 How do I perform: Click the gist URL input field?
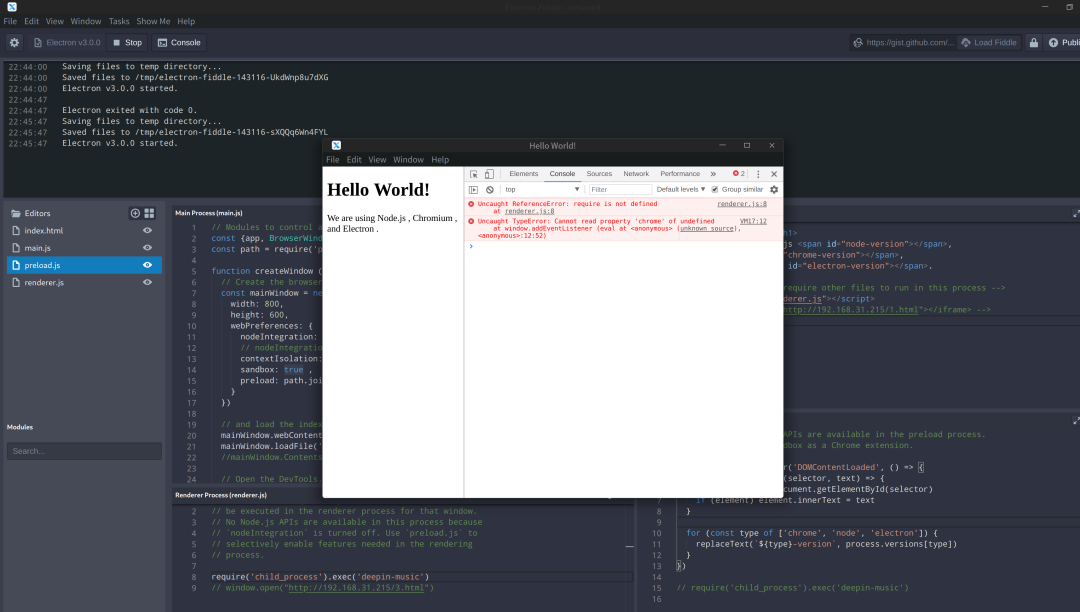(x=903, y=43)
